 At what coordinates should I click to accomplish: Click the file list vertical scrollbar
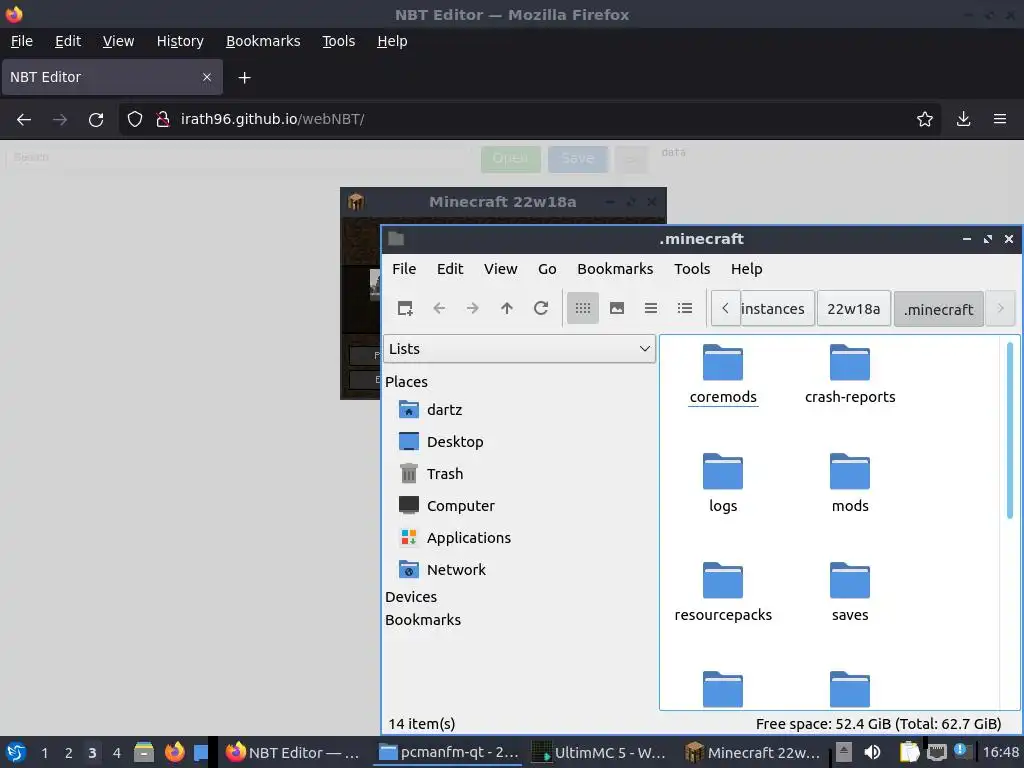pyautogui.click(x=1010, y=431)
